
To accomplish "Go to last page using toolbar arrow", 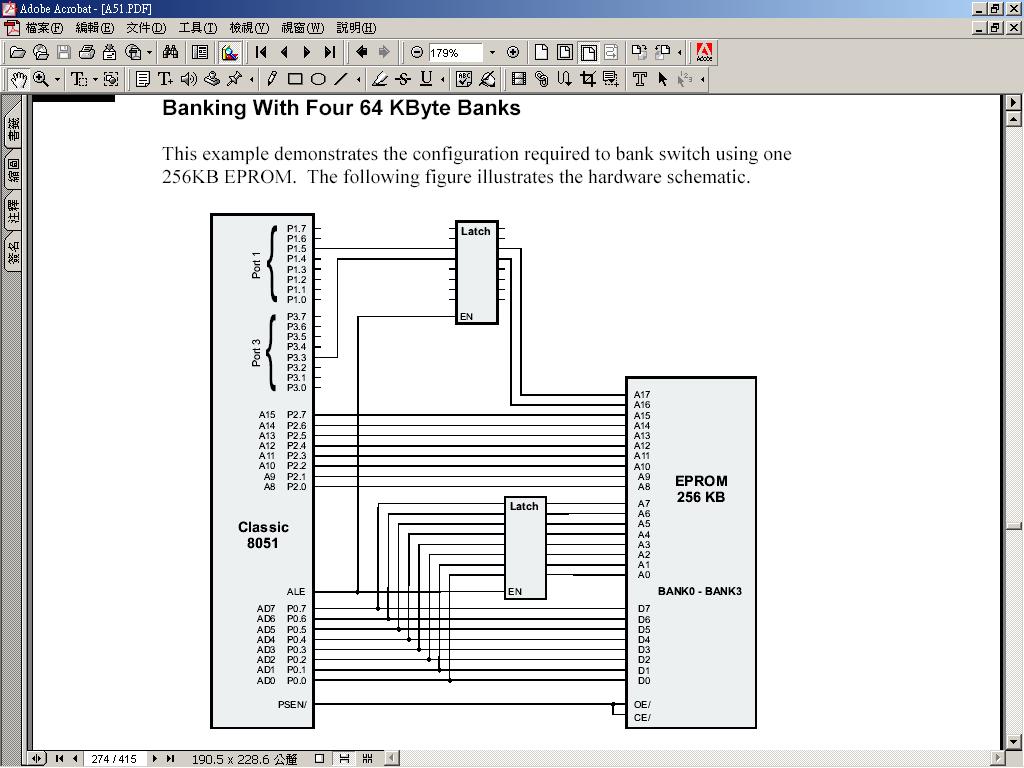I will pos(329,52).
